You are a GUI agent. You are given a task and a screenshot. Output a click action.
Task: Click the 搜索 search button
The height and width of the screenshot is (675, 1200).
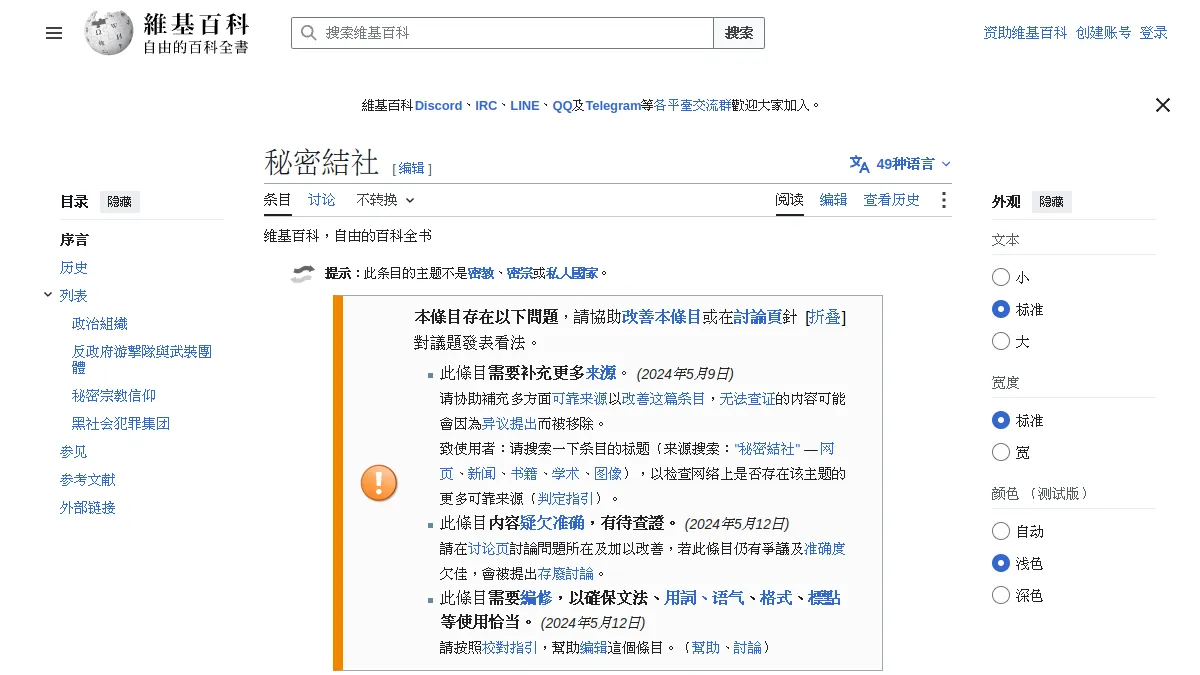pos(739,33)
